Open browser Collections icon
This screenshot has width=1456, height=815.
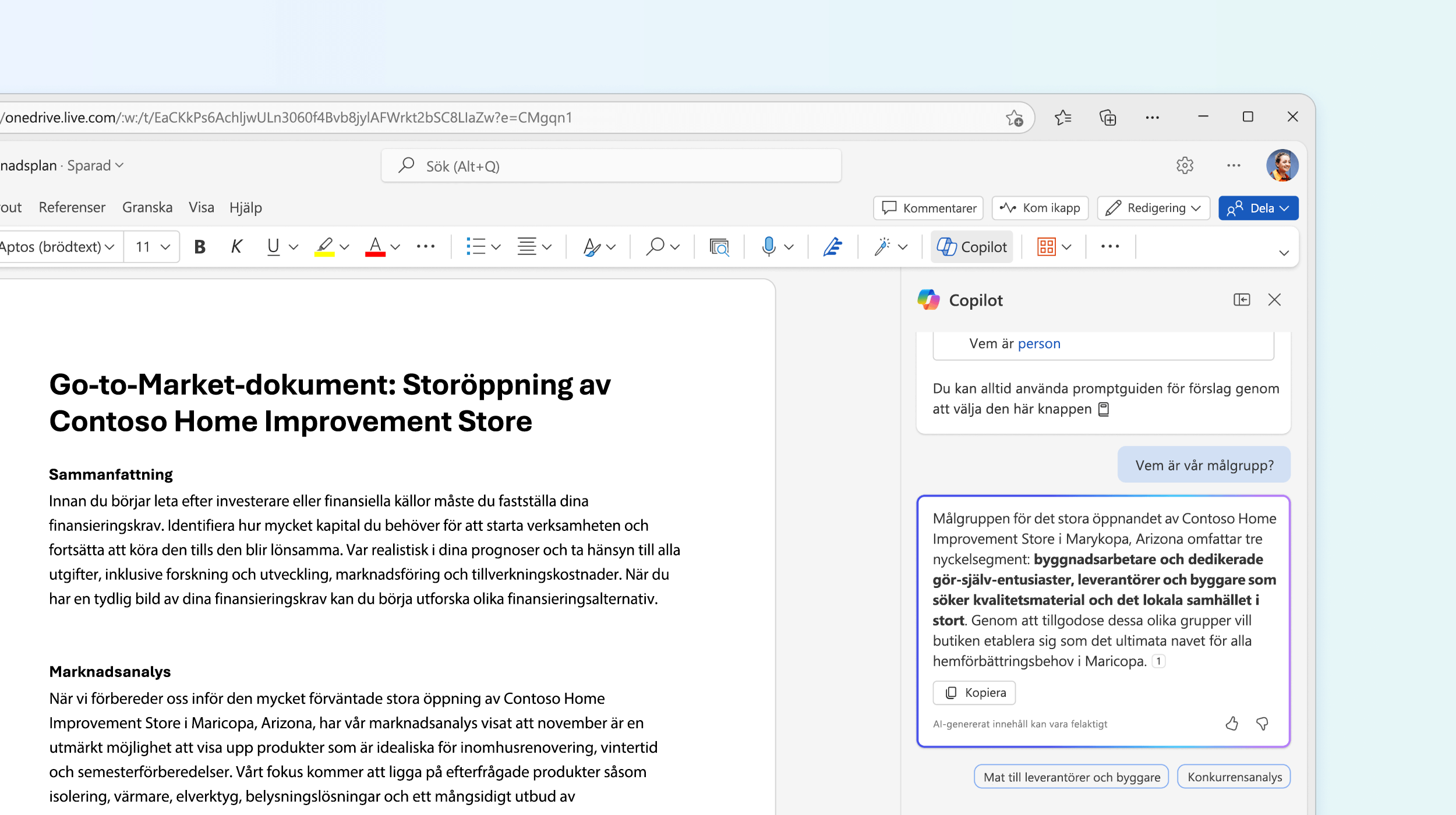tap(1108, 118)
